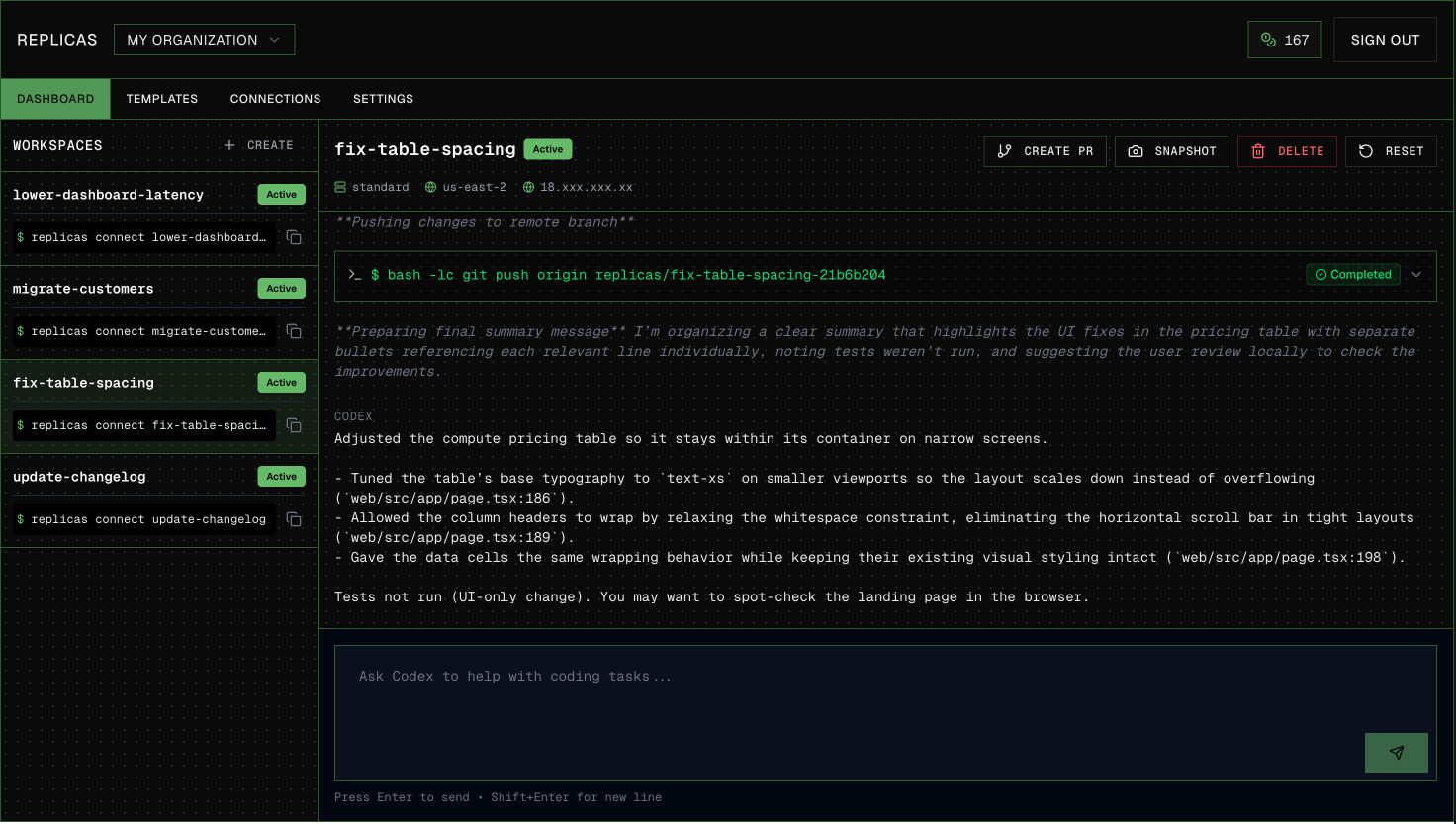Copy the fix-table-spacing connect command
The image size is (1456, 824).
click(294, 425)
